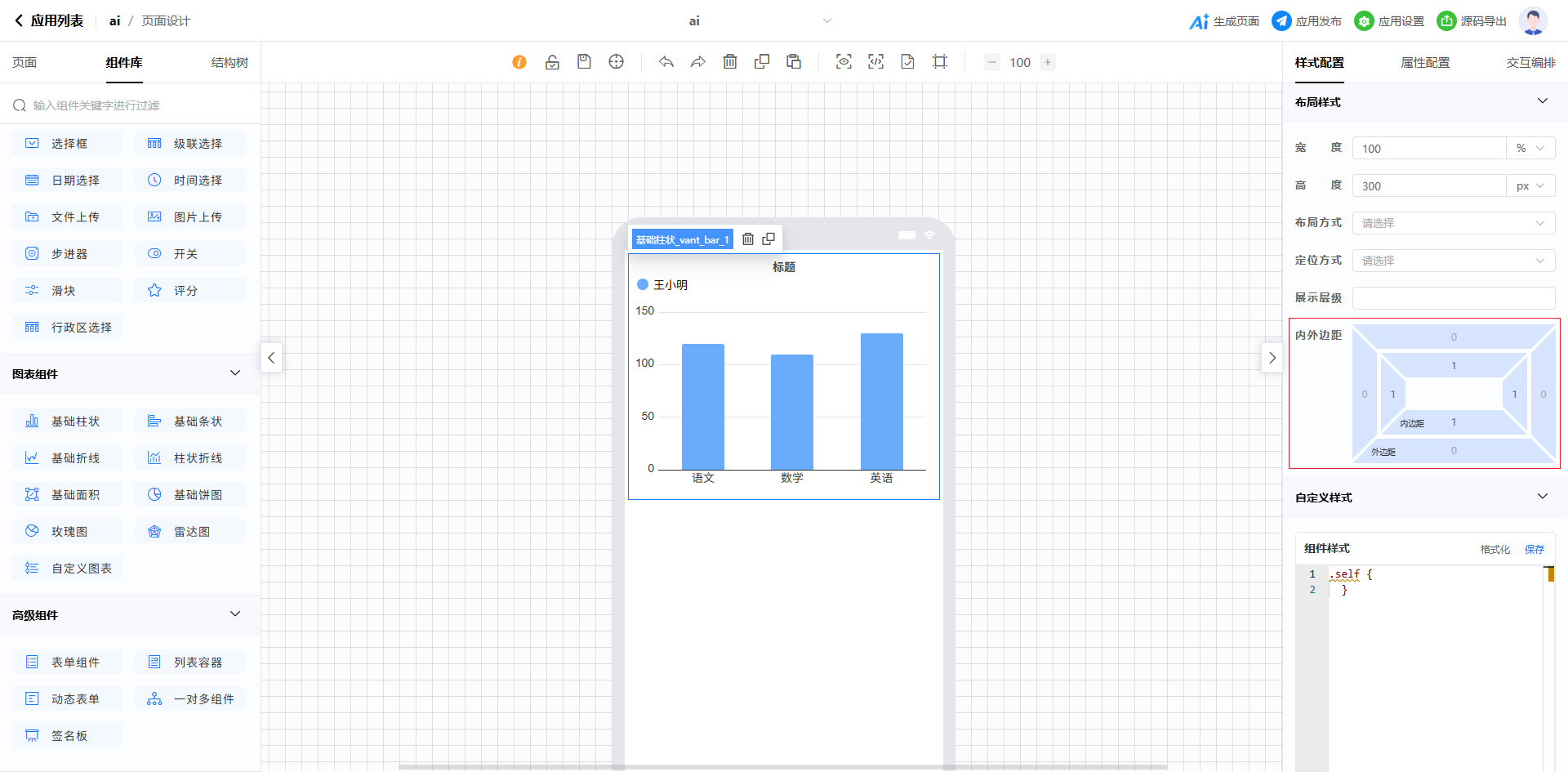Switch to the 结构树 tab
The width and height of the screenshot is (1568, 772).
229,63
